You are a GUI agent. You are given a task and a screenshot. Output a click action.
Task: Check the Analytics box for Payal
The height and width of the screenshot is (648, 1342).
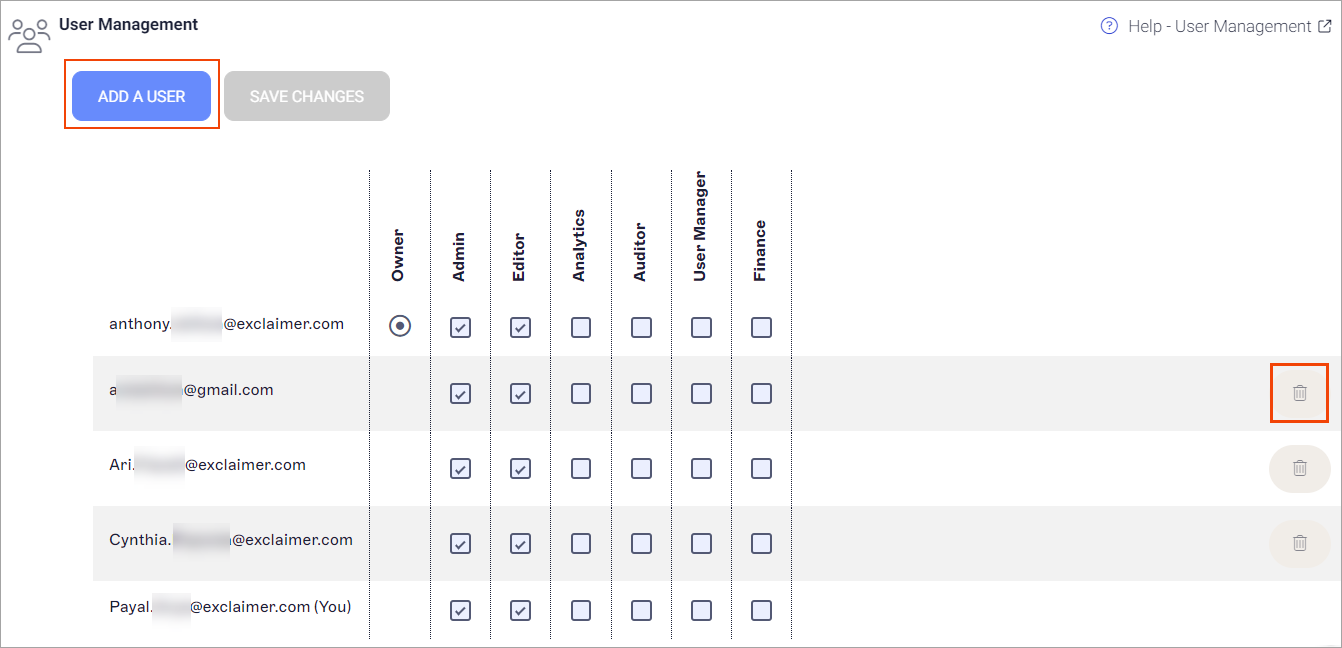click(x=580, y=610)
